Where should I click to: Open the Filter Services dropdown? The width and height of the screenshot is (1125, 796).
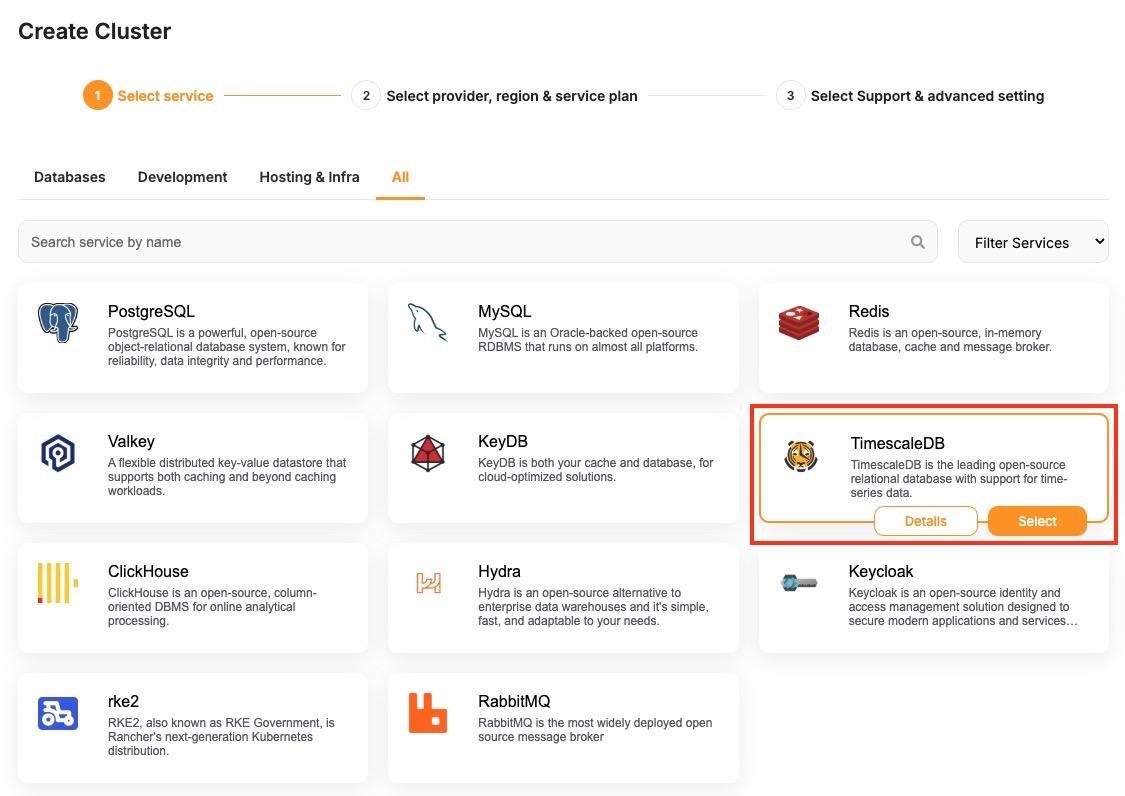click(x=1032, y=242)
